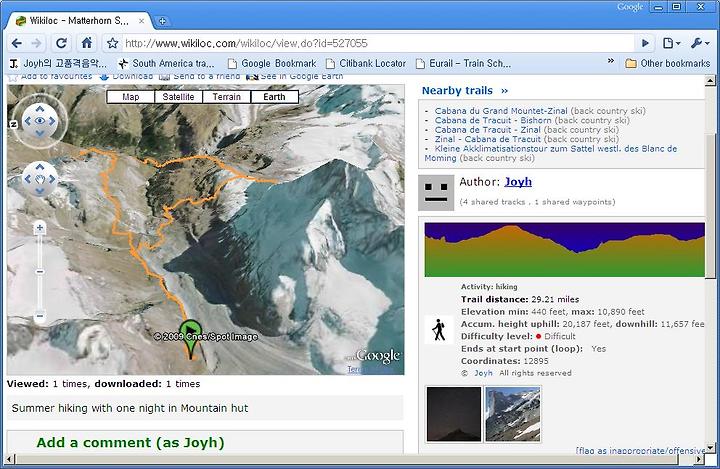
Task: Show hidden bookmarks with the chevron
Action: click(611, 61)
